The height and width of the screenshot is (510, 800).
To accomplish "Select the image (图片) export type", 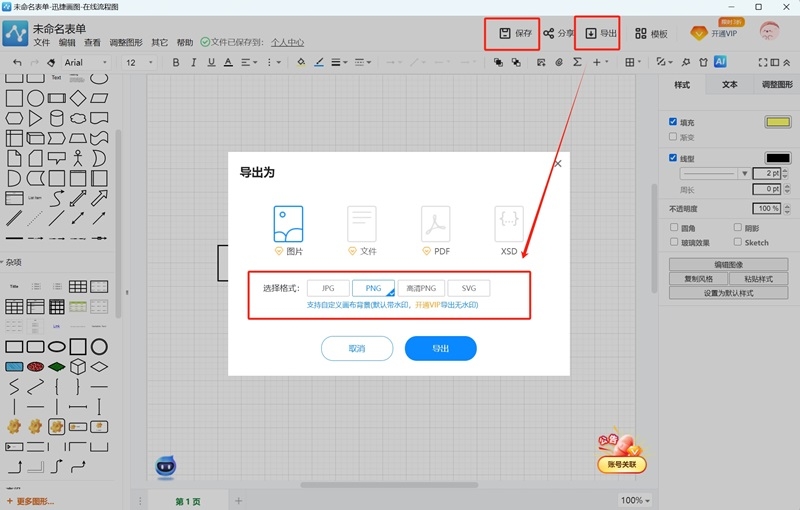I will (288, 231).
